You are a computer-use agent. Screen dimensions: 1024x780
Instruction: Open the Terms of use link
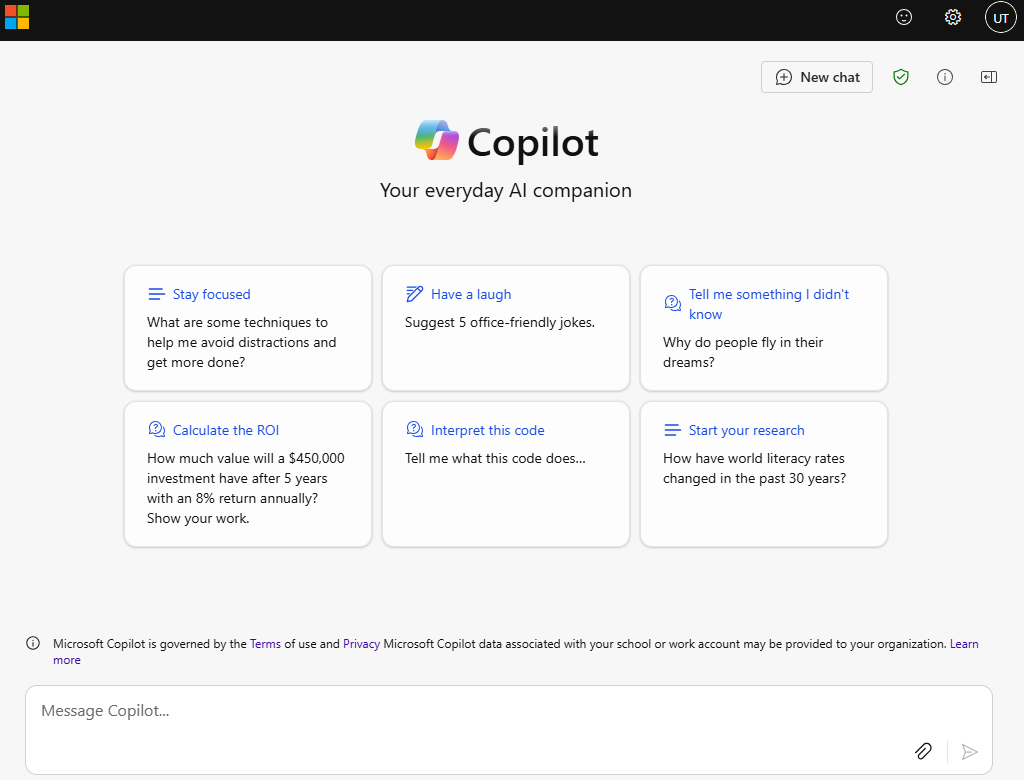265,643
